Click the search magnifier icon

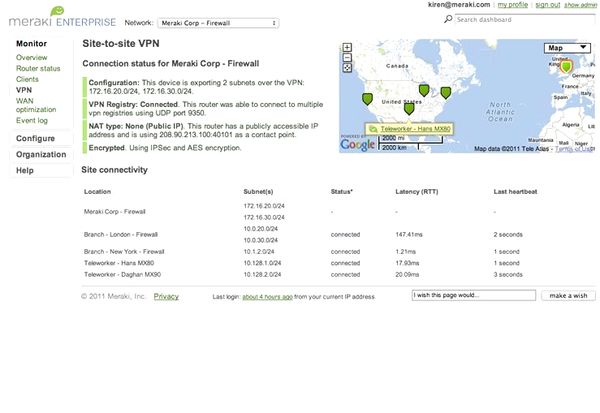point(448,19)
